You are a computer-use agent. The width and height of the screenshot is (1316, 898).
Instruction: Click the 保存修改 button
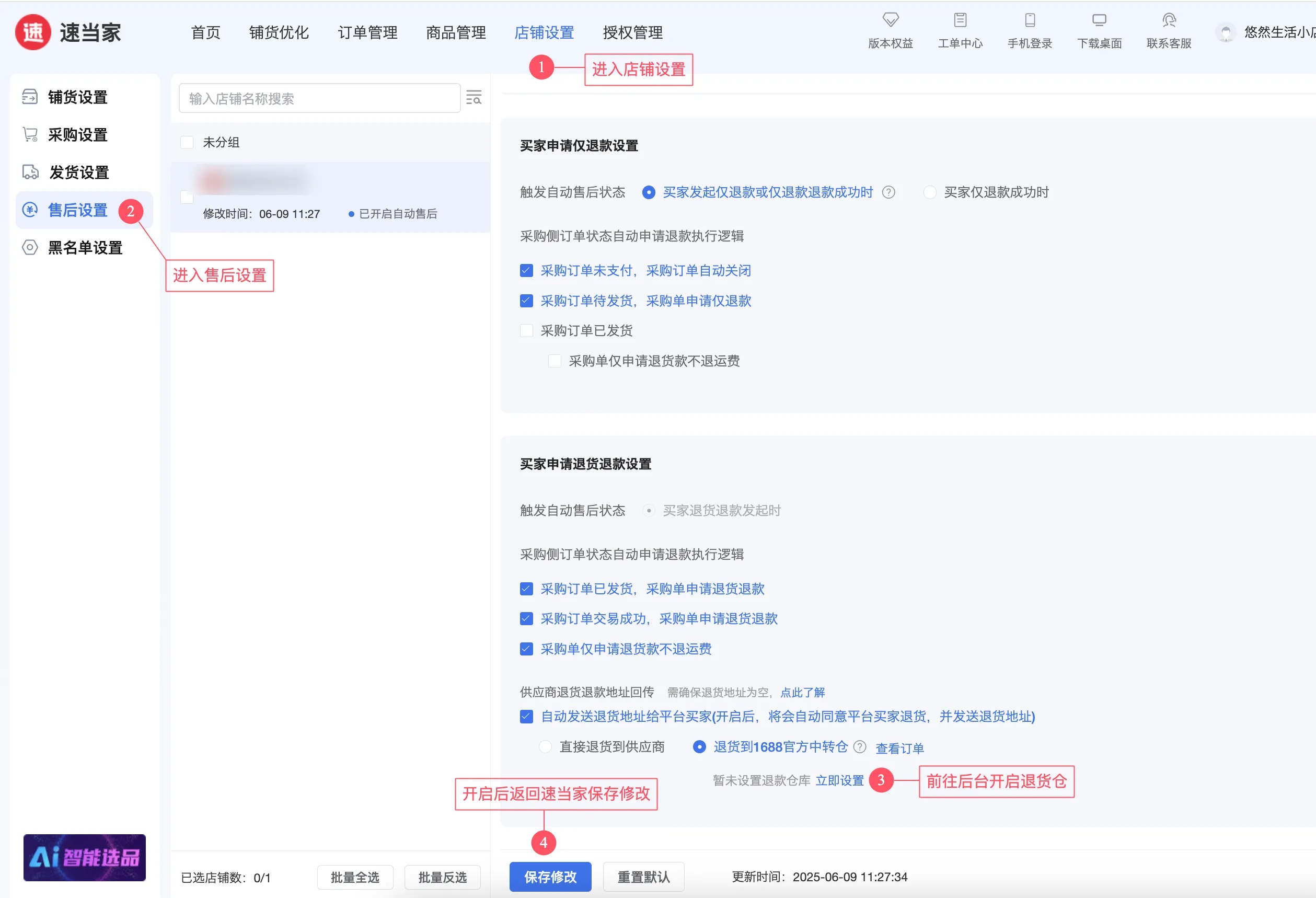pyautogui.click(x=550, y=877)
